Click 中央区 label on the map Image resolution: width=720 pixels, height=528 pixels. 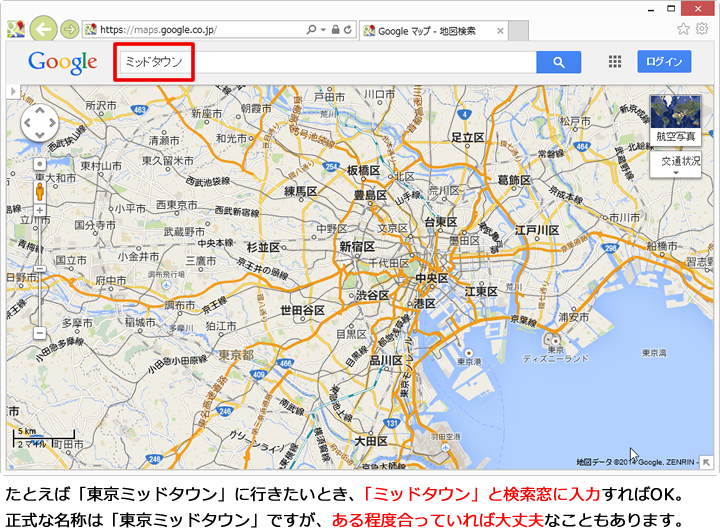(x=432, y=278)
